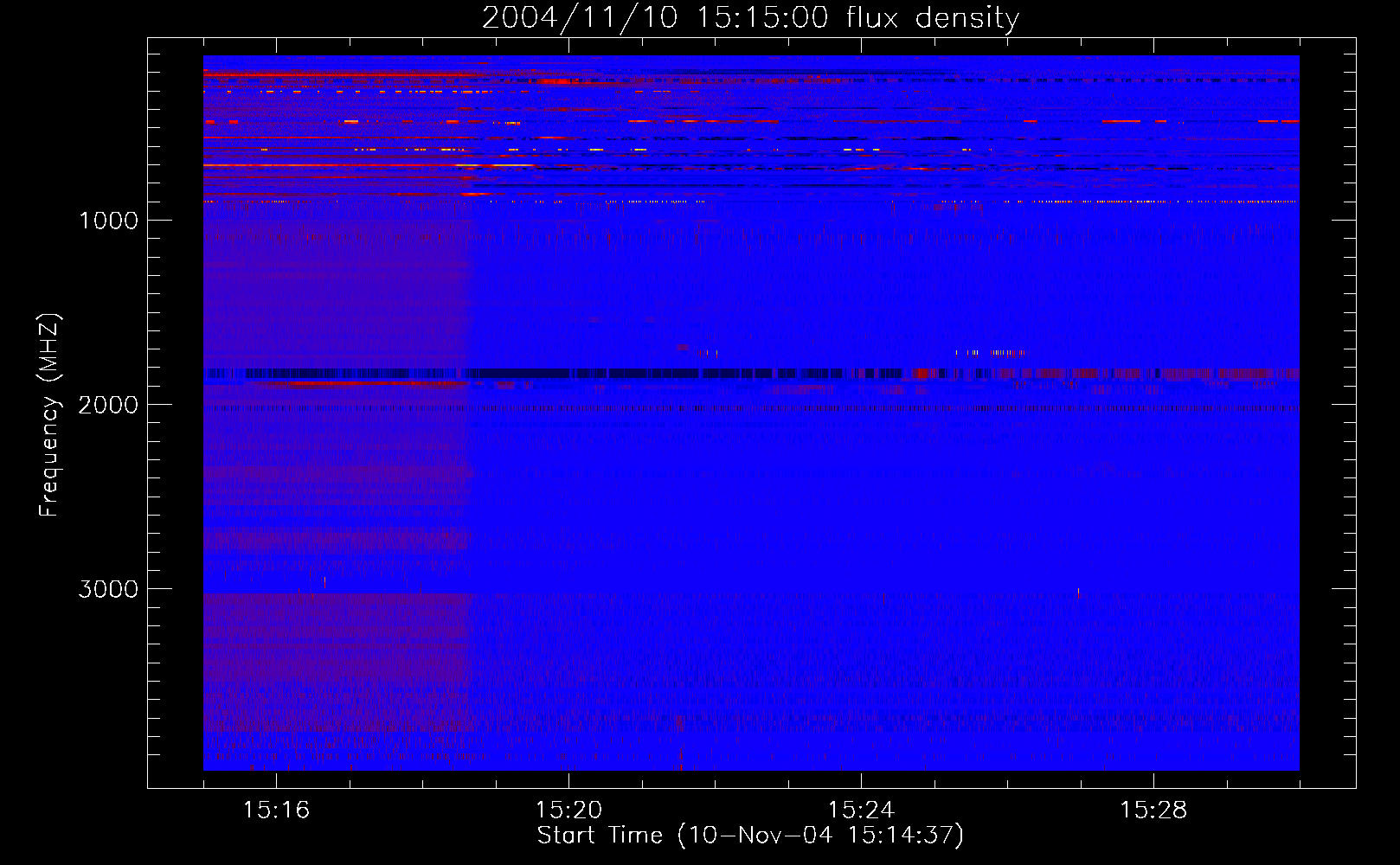Select the 1000 frequency tick label
This screenshot has width=1400, height=865.
coord(108,221)
